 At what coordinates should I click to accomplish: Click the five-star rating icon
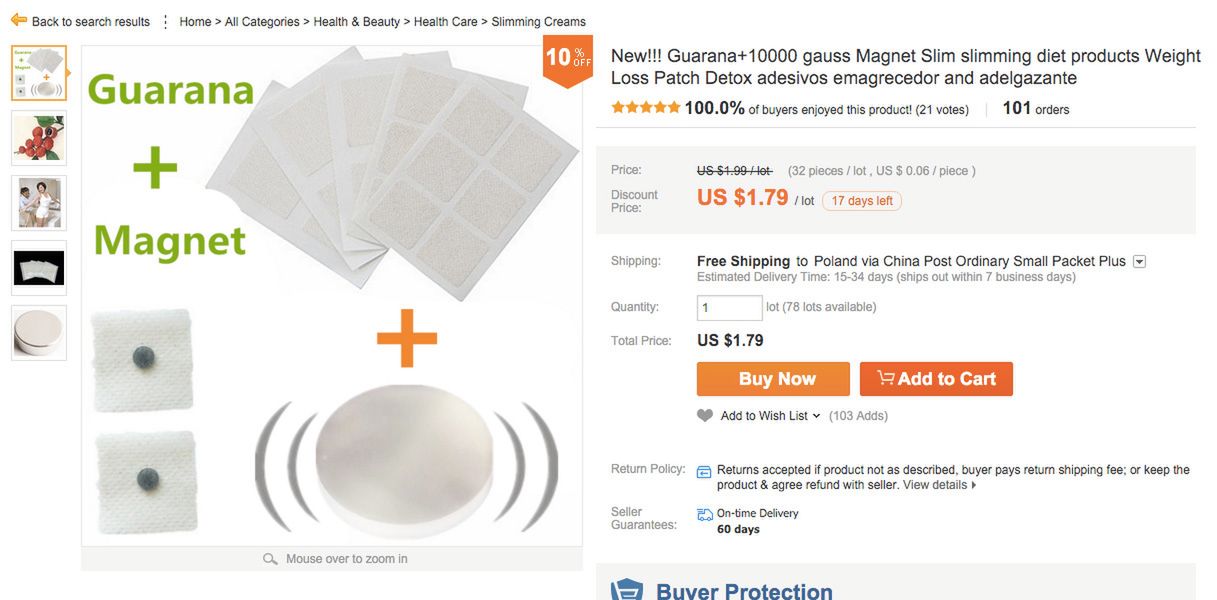point(645,108)
